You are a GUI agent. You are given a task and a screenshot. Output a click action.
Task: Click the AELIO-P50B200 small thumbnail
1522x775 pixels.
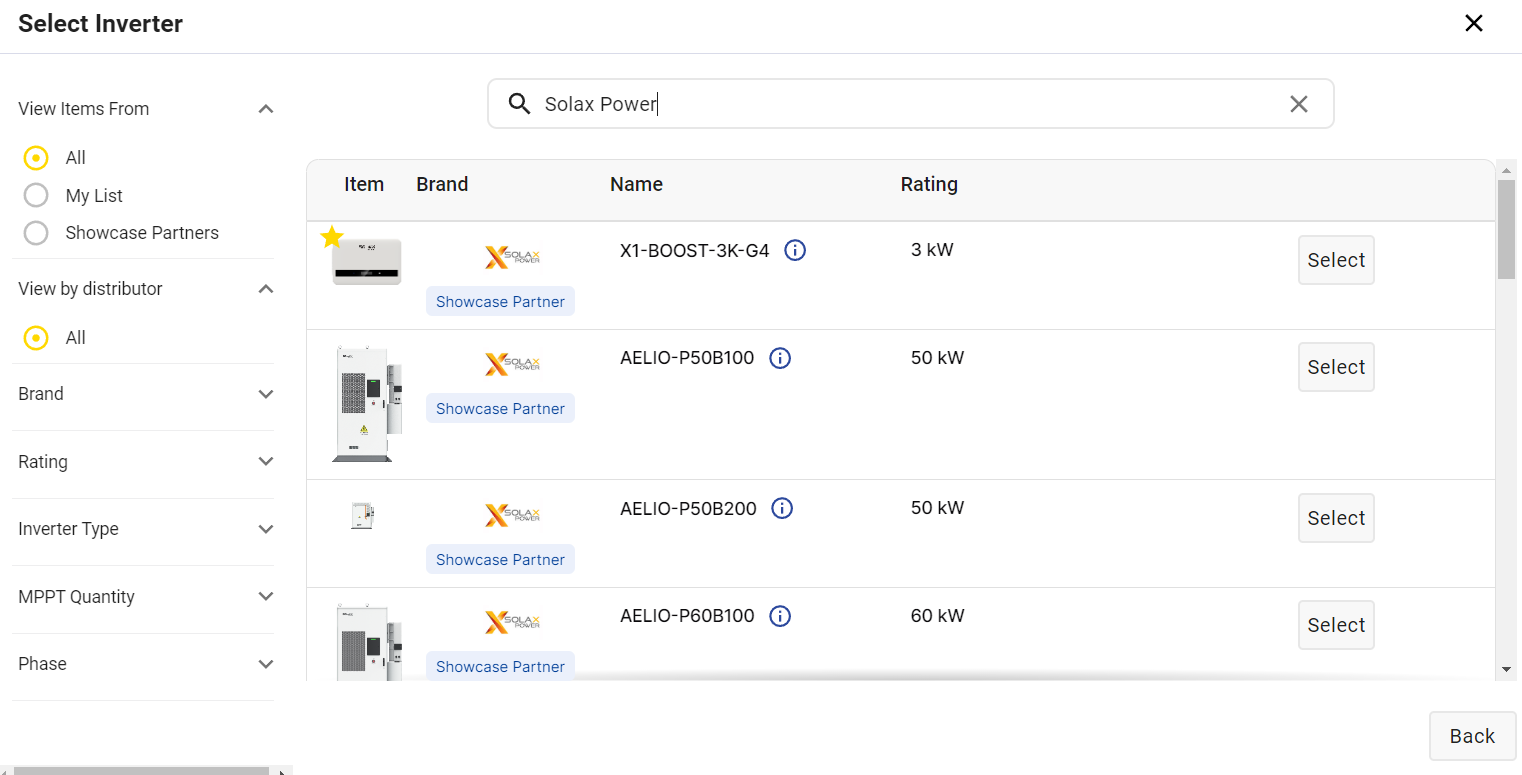363,515
